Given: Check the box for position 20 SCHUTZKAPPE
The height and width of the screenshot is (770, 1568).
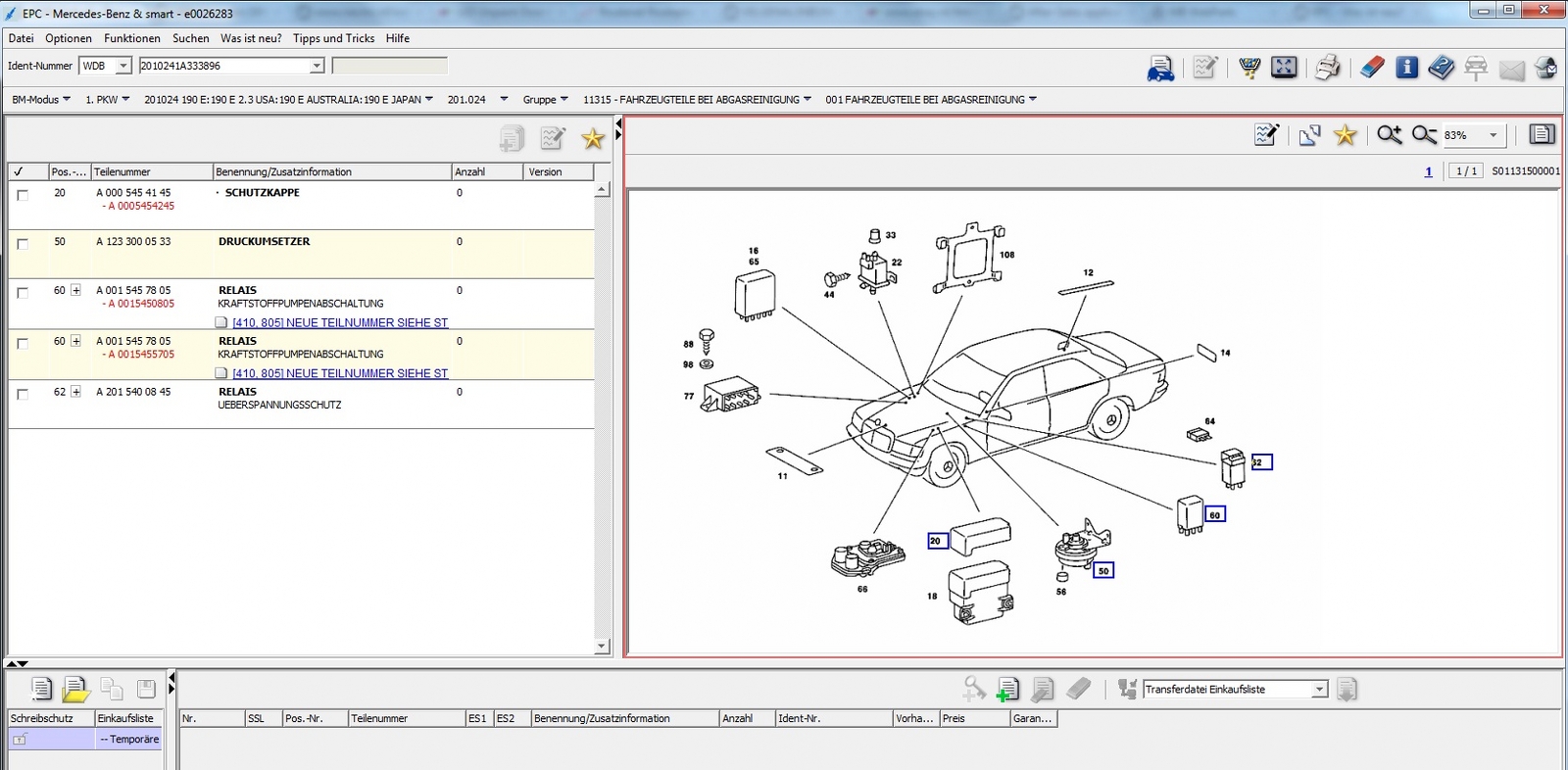Looking at the screenshot, I should click(x=23, y=195).
